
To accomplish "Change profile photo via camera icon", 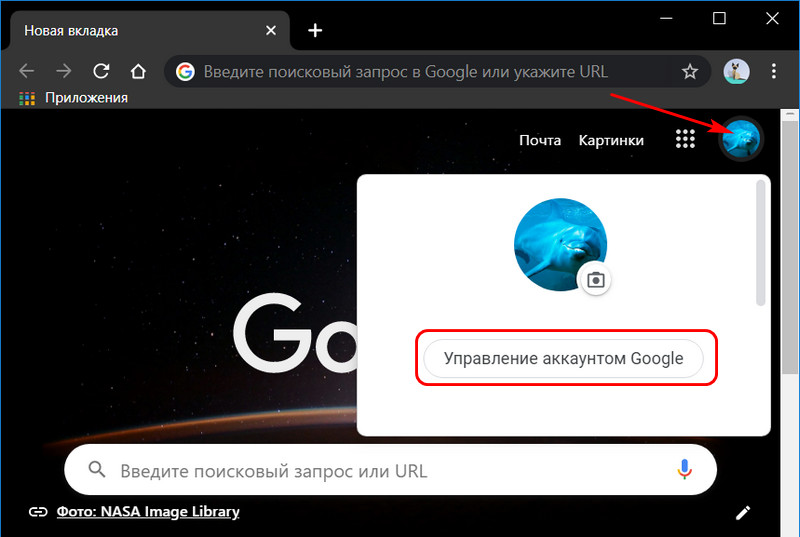I will click(x=595, y=280).
